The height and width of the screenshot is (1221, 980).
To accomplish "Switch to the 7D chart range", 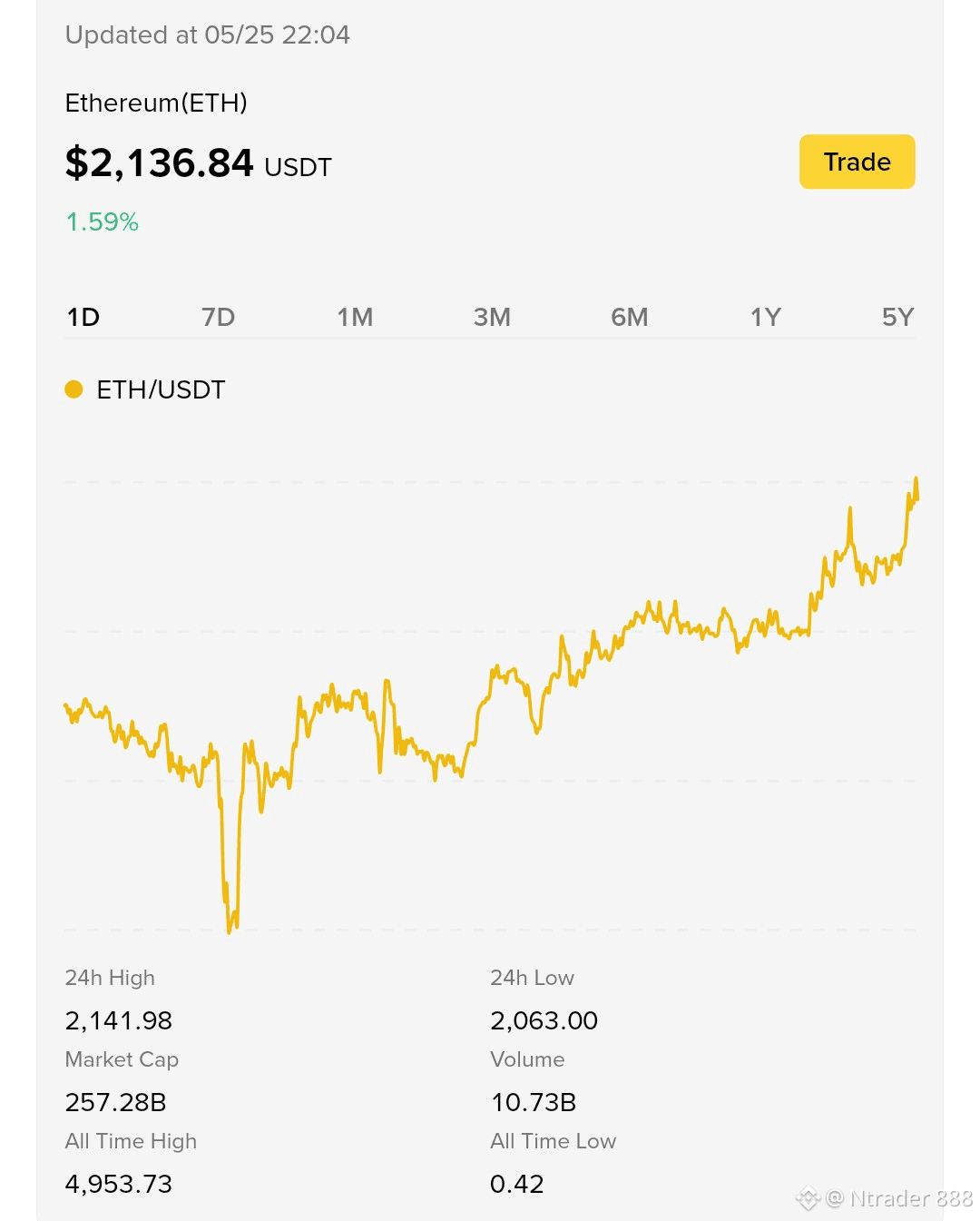I will pyautogui.click(x=218, y=317).
